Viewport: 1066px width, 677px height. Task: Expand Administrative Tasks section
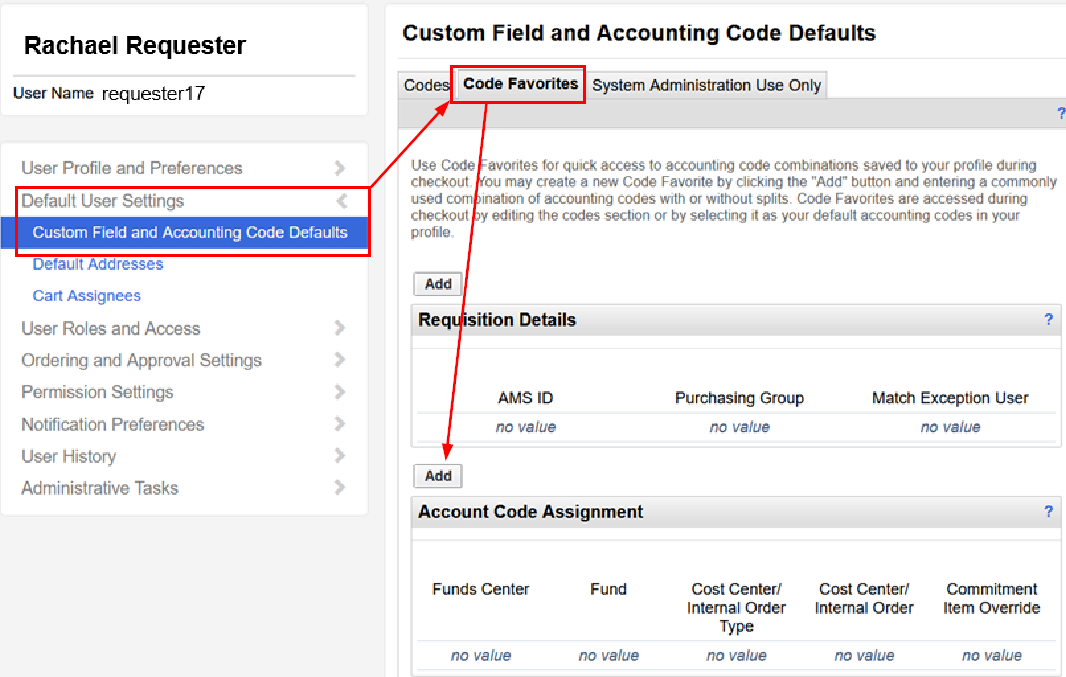tap(340, 488)
